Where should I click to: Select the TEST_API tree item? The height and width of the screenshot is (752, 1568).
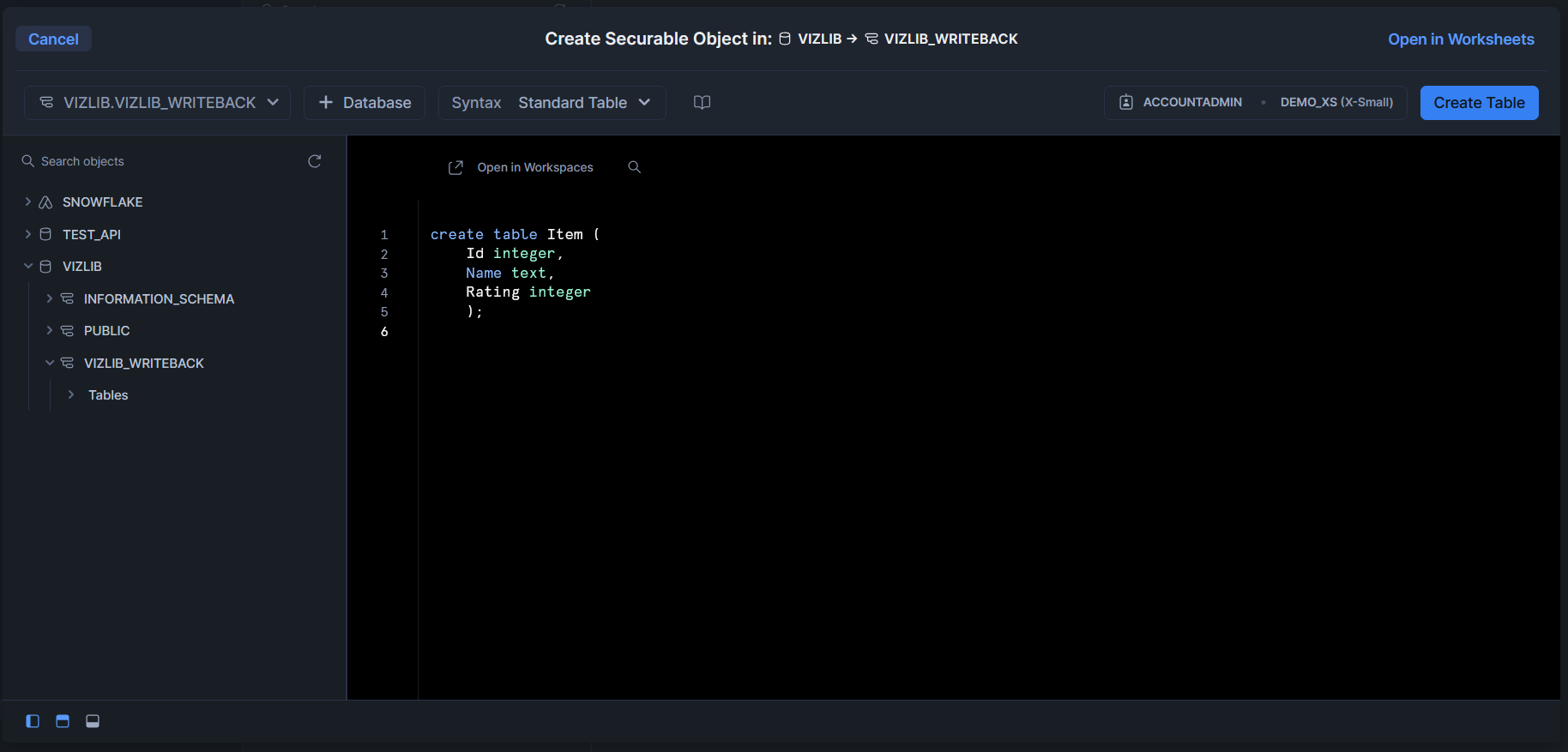(92, 234)
